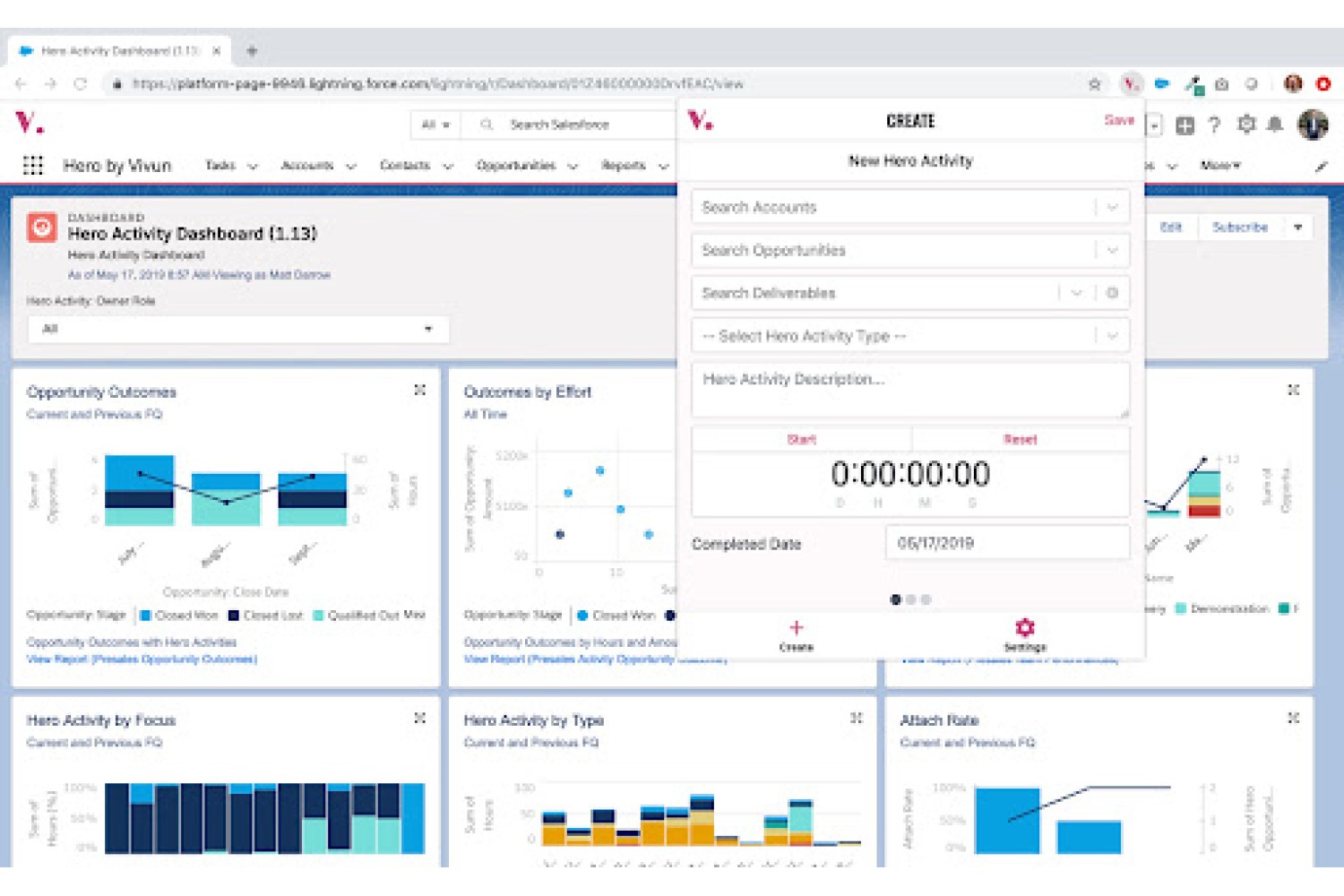Open the All search scope dropdown

(x=435, y=125)
